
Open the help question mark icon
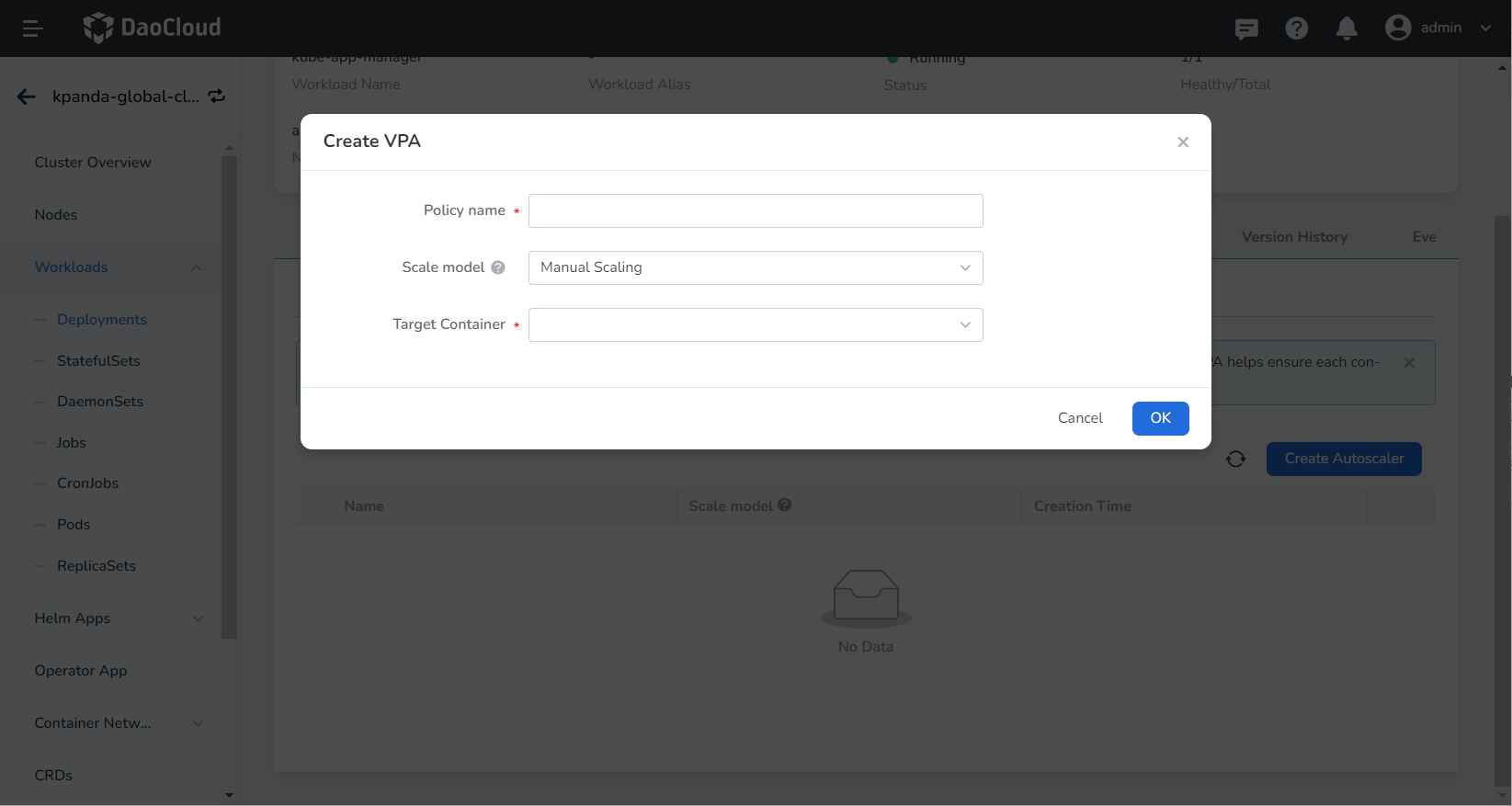click(x=1296, y=28)
